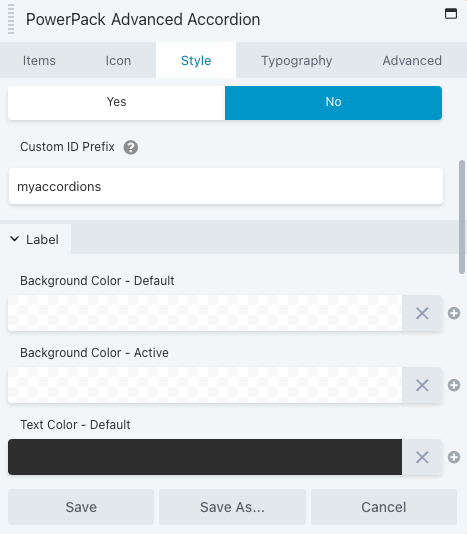Viewport: 467px width, 534px height.
Task: Grab the panel drag handle grip
Action: [11, 19]
